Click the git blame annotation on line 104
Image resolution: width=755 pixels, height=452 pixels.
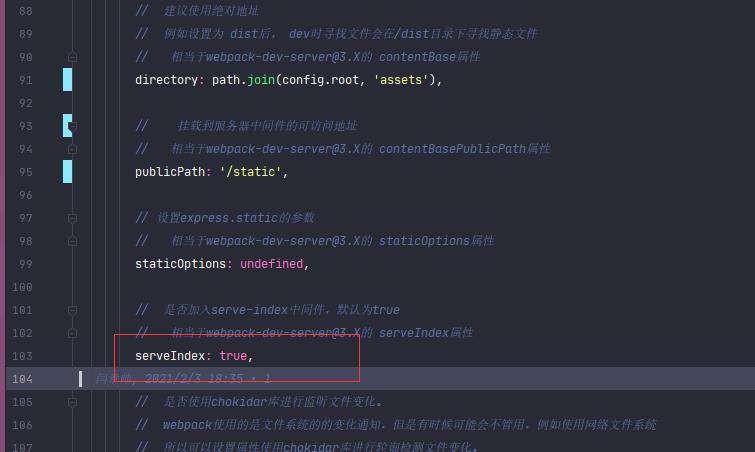pos(183,378)
